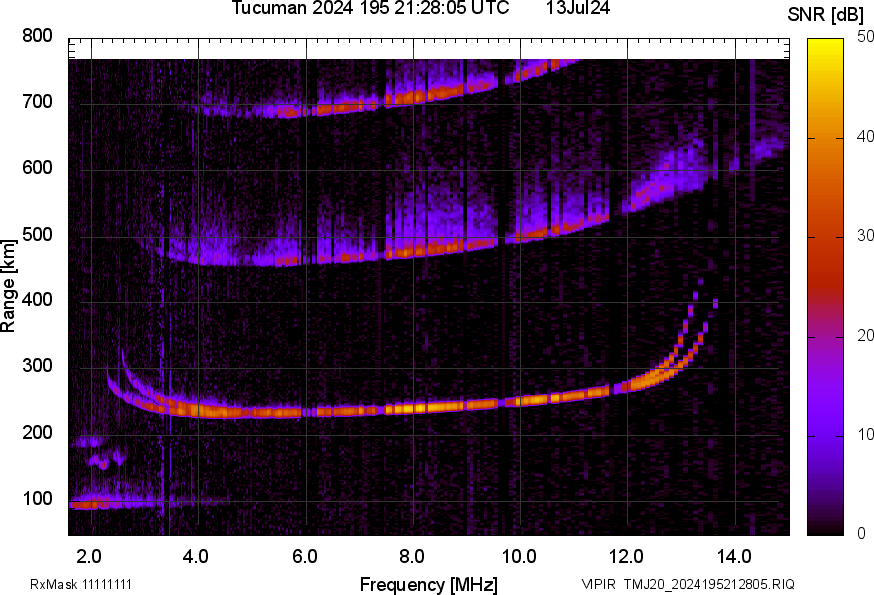Click the range tick label '300'

pos(37,366)
